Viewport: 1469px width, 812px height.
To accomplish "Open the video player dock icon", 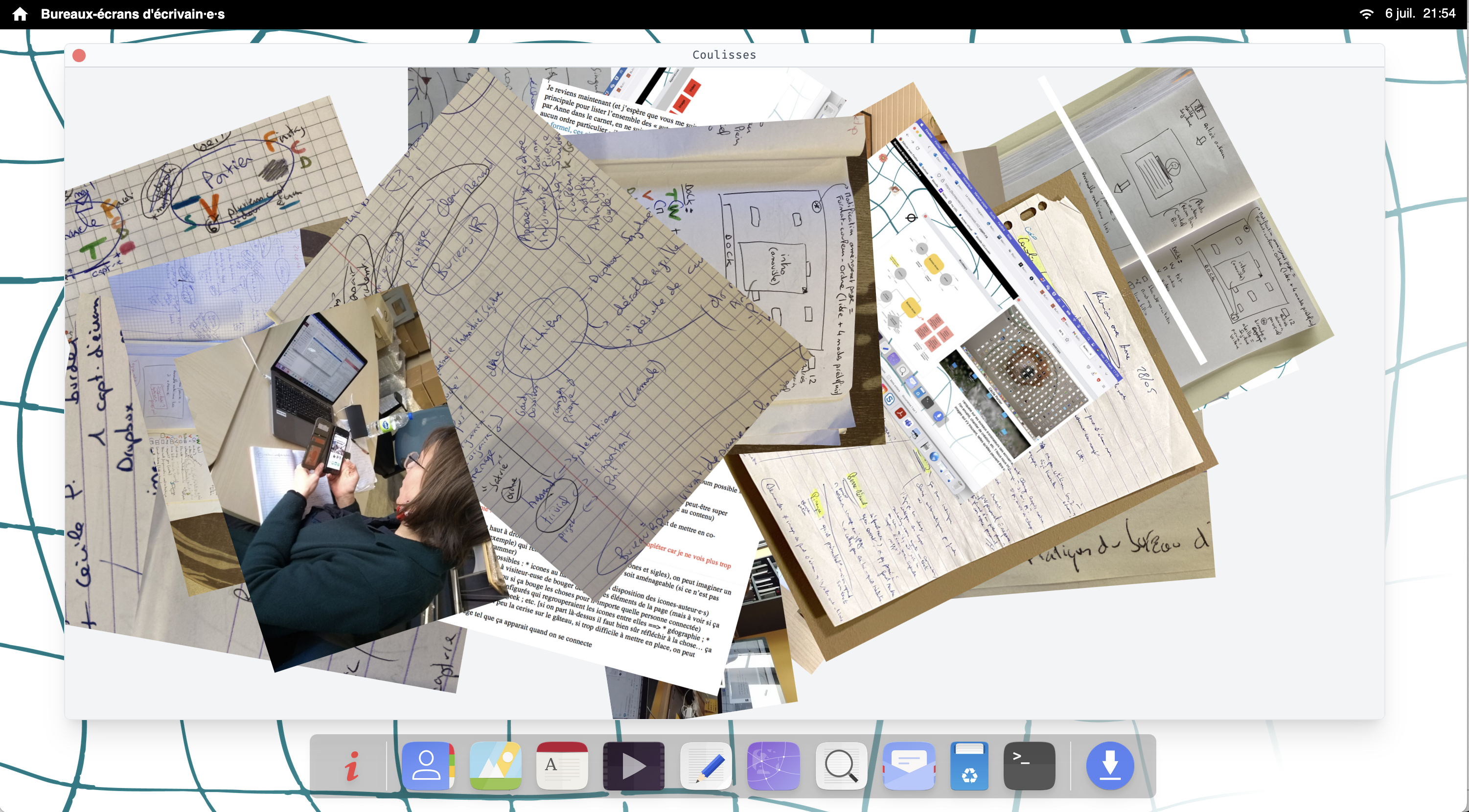I will [x=634, y=766].
